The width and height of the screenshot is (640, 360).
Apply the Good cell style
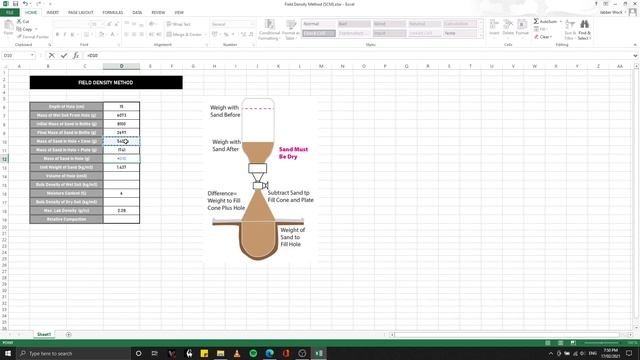click(x=389, y=24)
